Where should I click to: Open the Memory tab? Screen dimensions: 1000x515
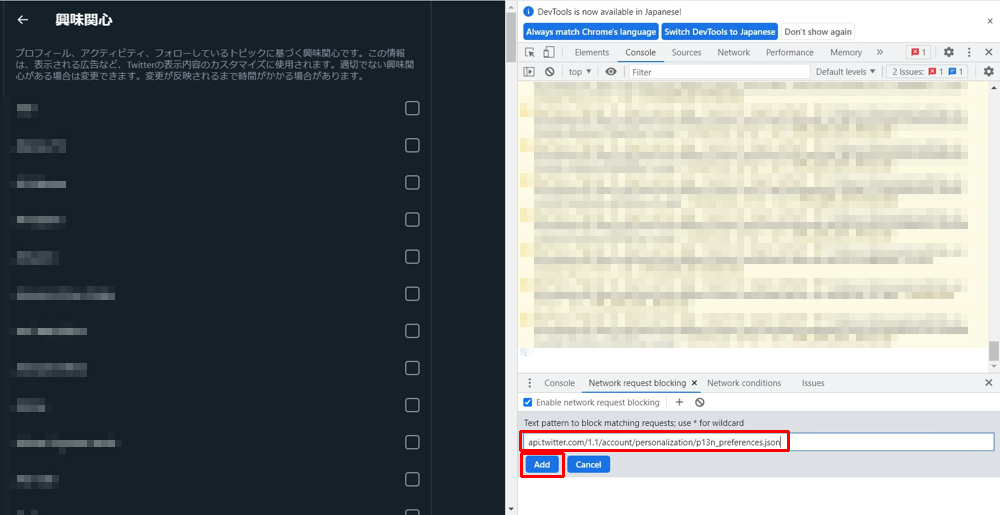846,52
